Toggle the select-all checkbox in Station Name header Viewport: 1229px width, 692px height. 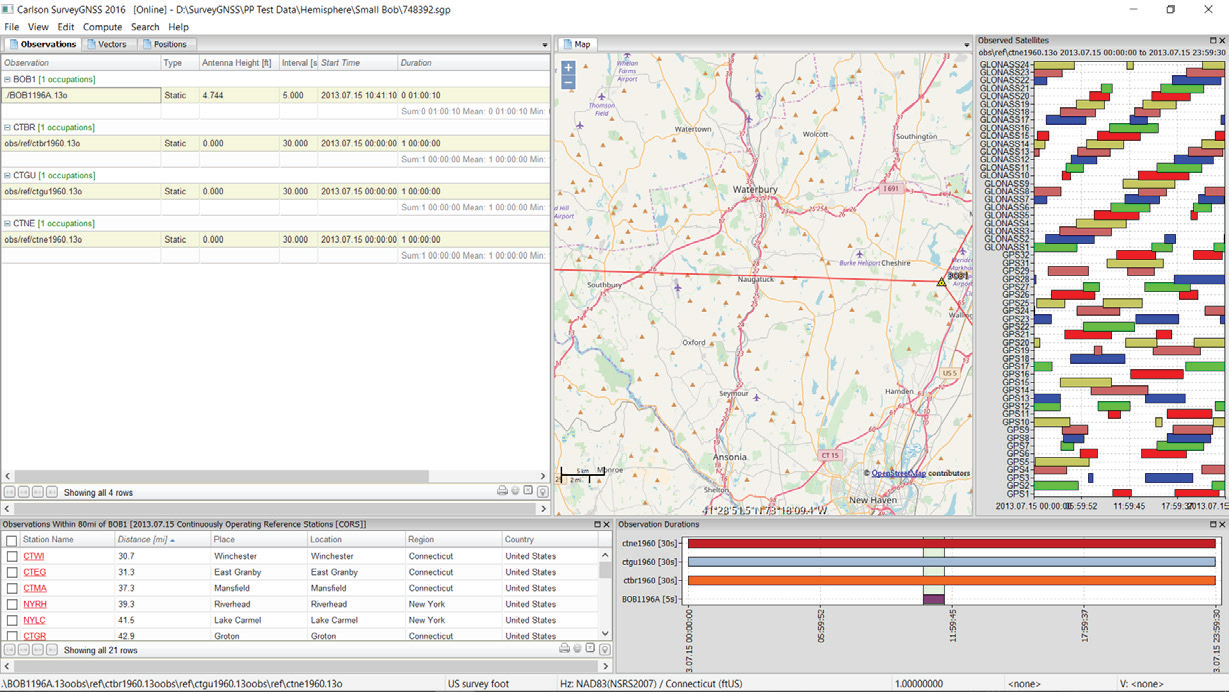coord(11,540)
